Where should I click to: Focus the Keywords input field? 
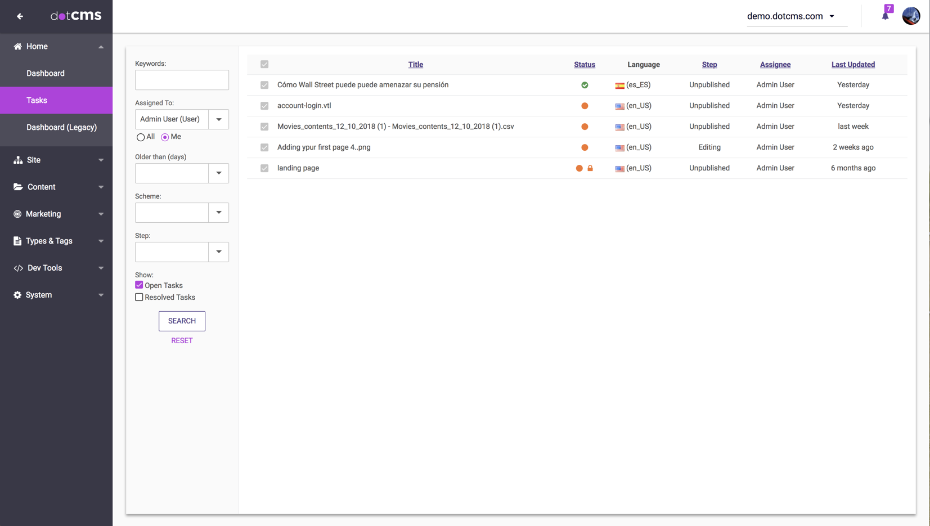tap(182, 80)
